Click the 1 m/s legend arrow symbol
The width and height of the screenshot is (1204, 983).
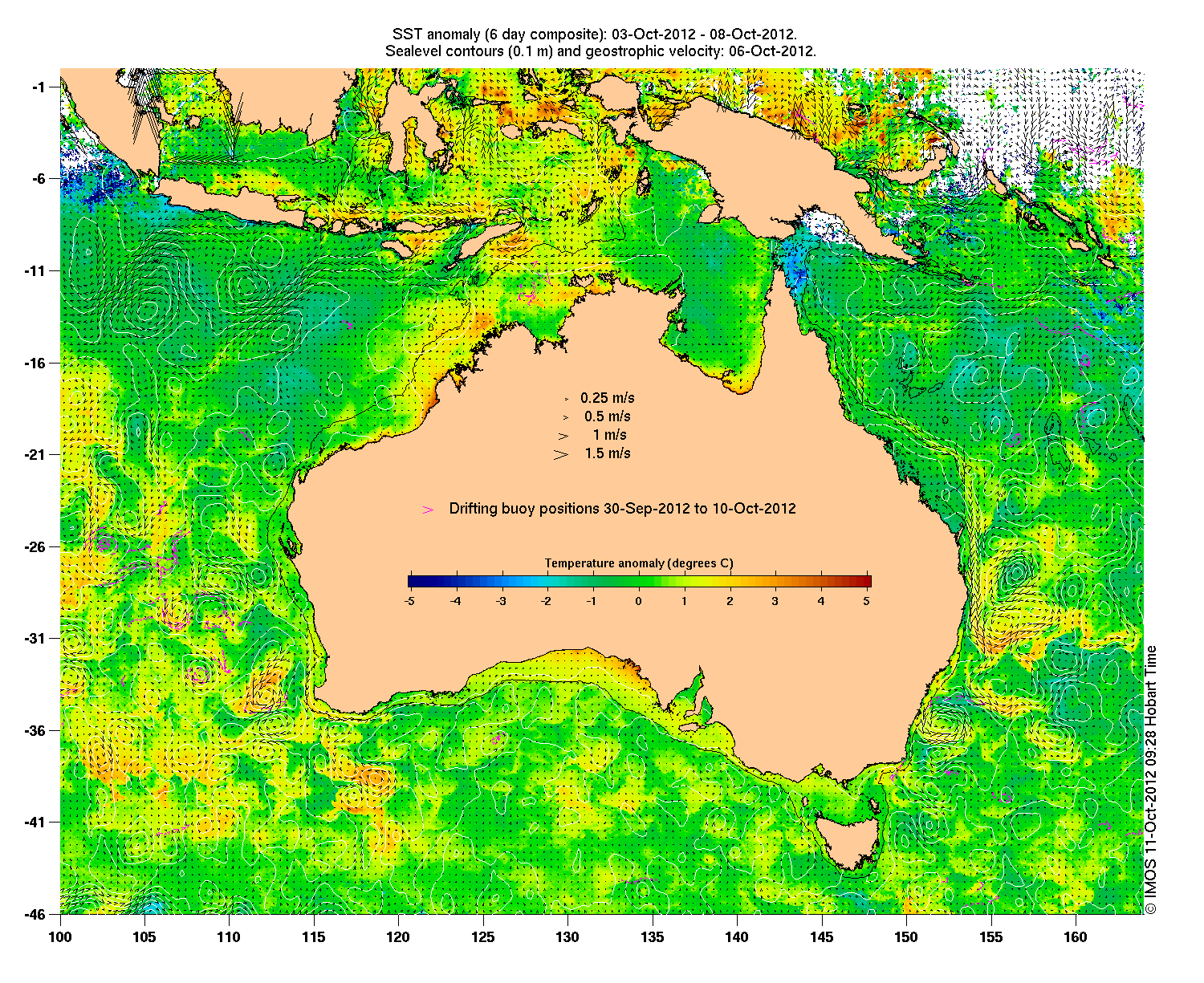pos(564,436)
